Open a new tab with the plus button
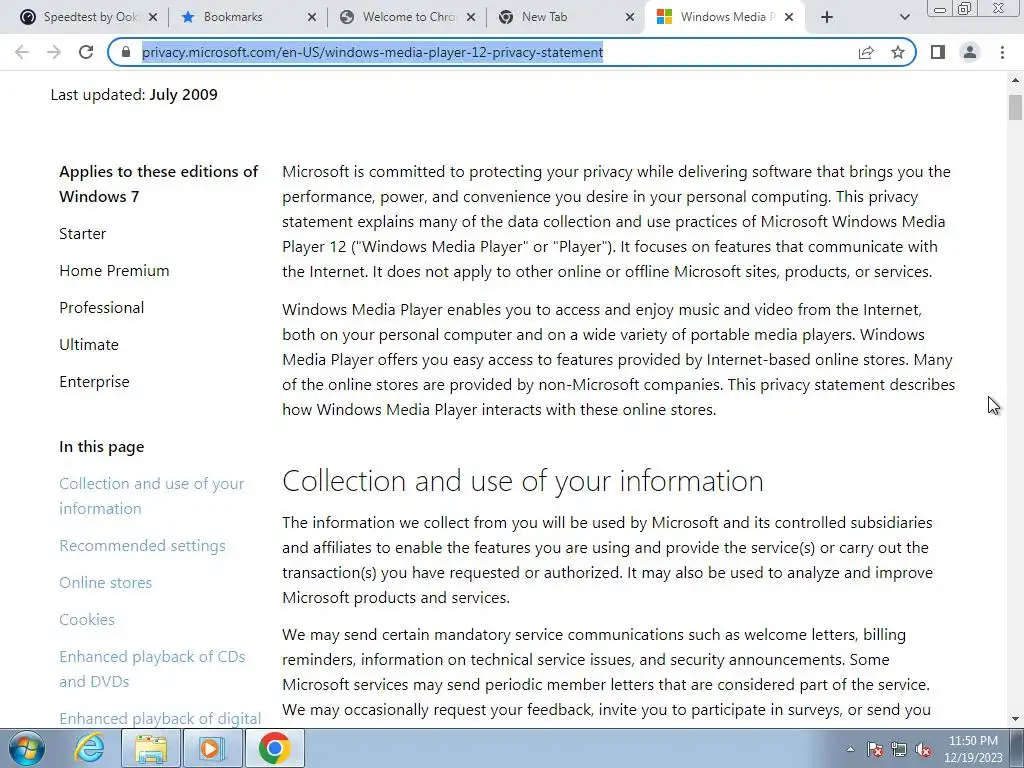This screenshot has width=1024, height=768. (x=827, y=17)
